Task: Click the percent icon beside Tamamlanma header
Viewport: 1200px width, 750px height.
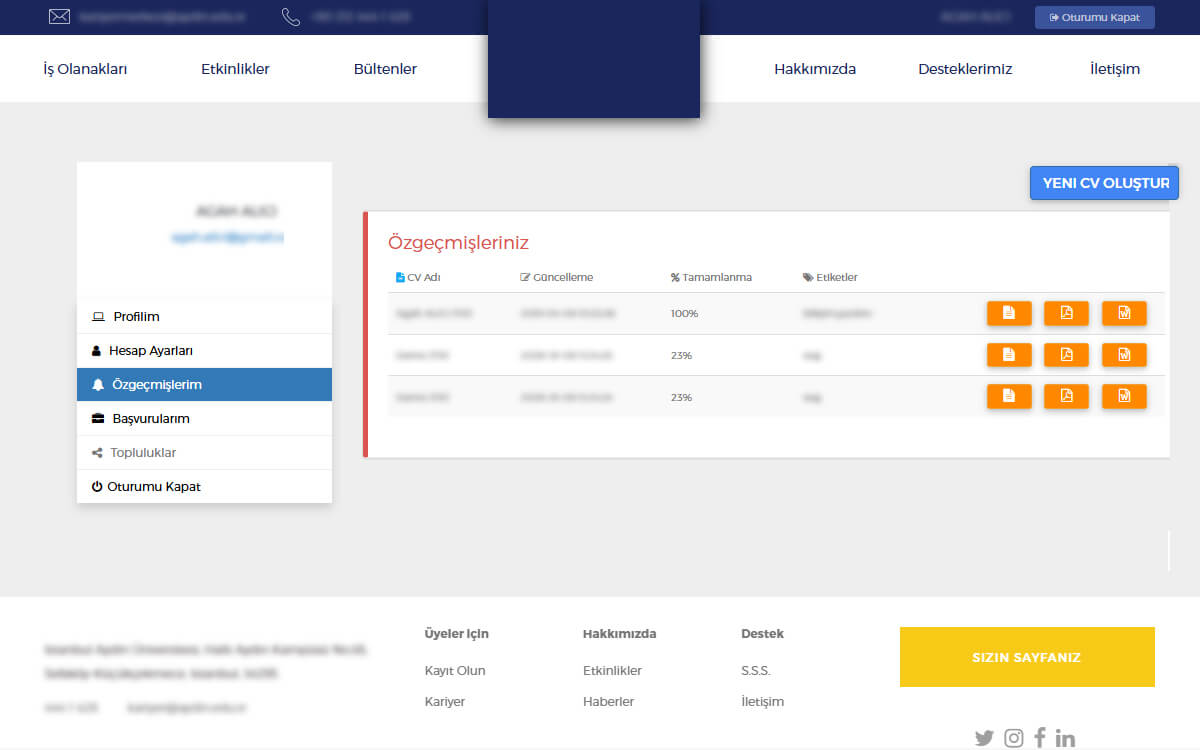Action: pyautogui.click(x=675, y=277)
